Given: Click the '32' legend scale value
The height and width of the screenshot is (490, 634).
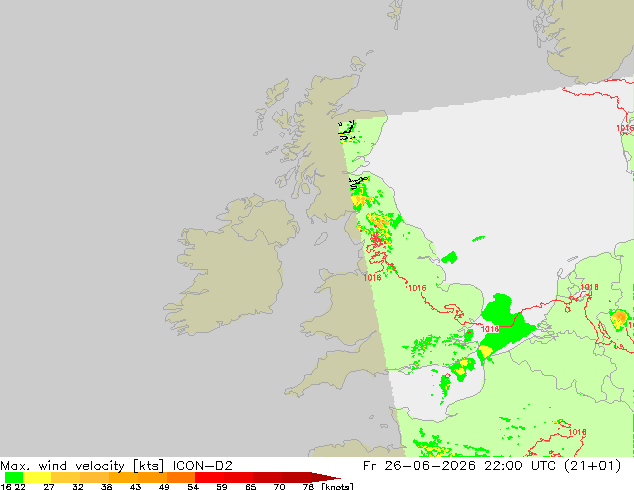Looking at the screenshot, I should tap(78, 487).
